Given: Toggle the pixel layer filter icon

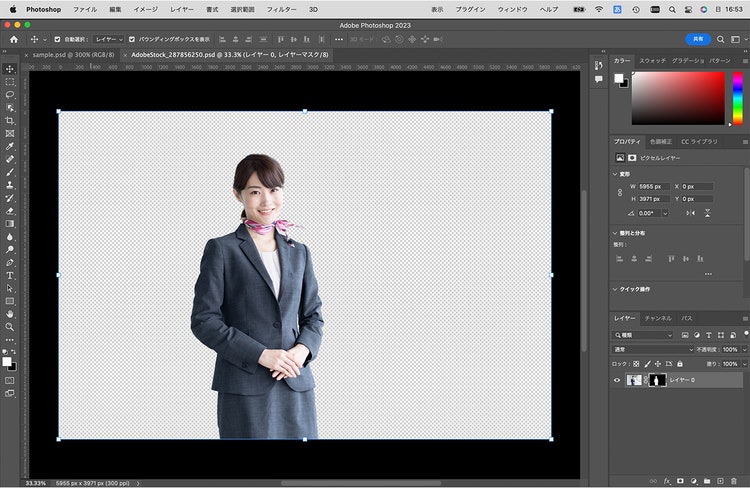Looking at the screenshot, I should [685, 335].
